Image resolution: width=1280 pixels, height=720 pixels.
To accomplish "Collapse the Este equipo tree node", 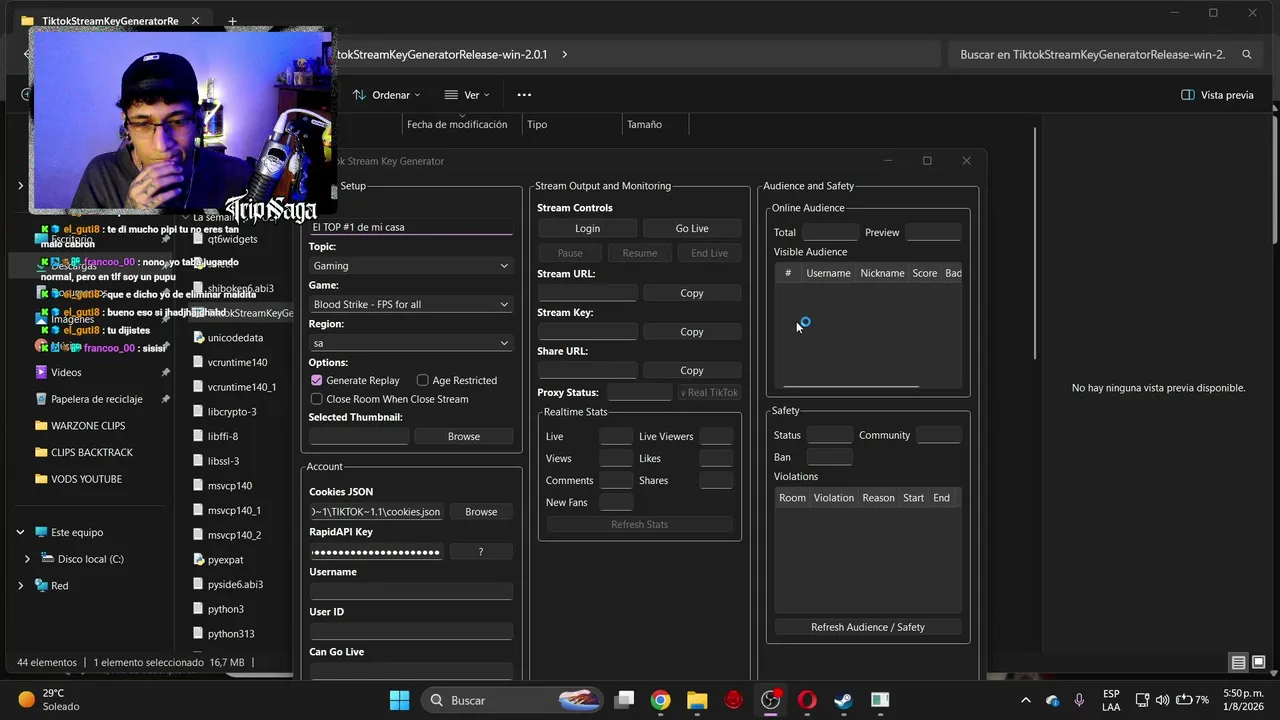I will click(20, 532).
